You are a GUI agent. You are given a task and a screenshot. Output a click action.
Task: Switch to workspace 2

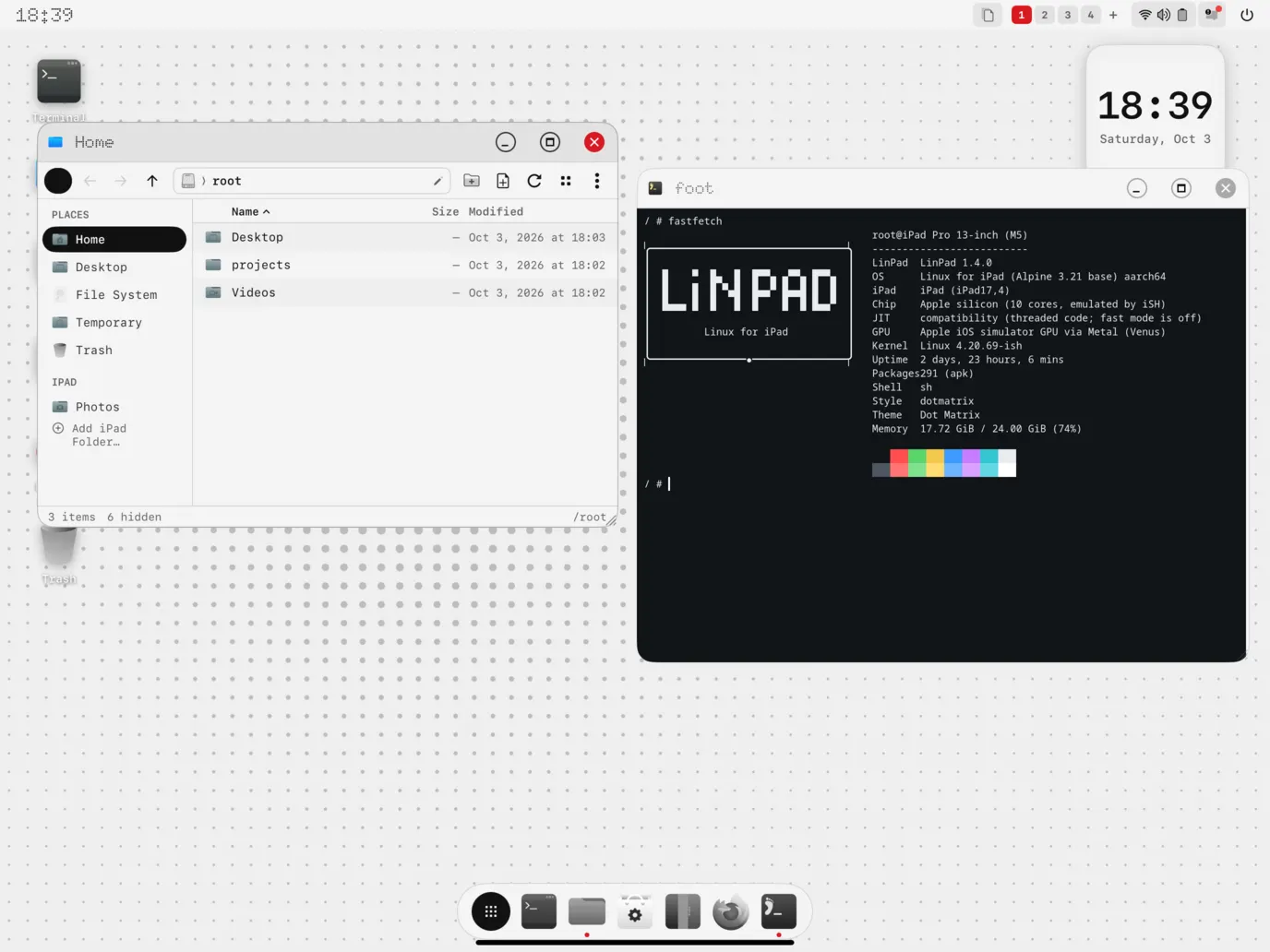[1045, 15]
